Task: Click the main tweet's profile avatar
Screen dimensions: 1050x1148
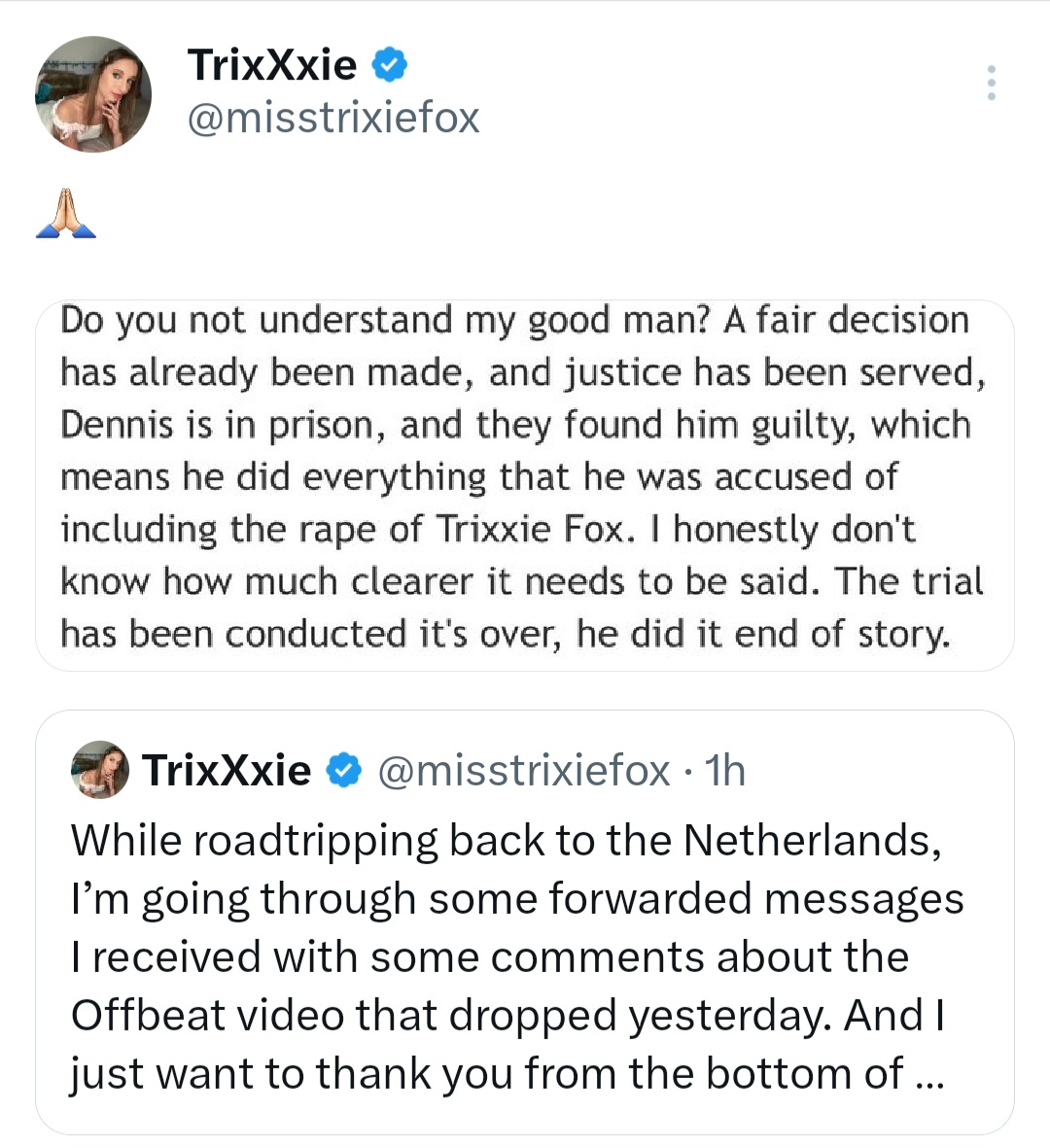Action: click(x=93, y=95)
